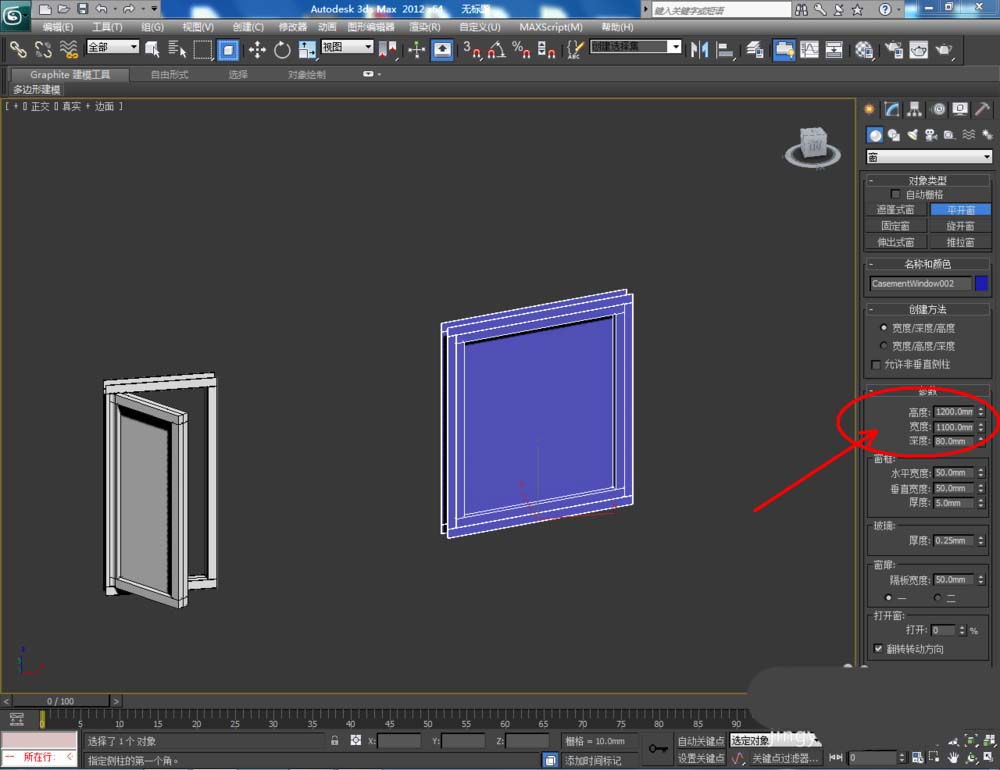Screen dimensions: 1000x770
Task: Enable 允许非垂直侧柱 checkbox
Action: tap(876, 364)
